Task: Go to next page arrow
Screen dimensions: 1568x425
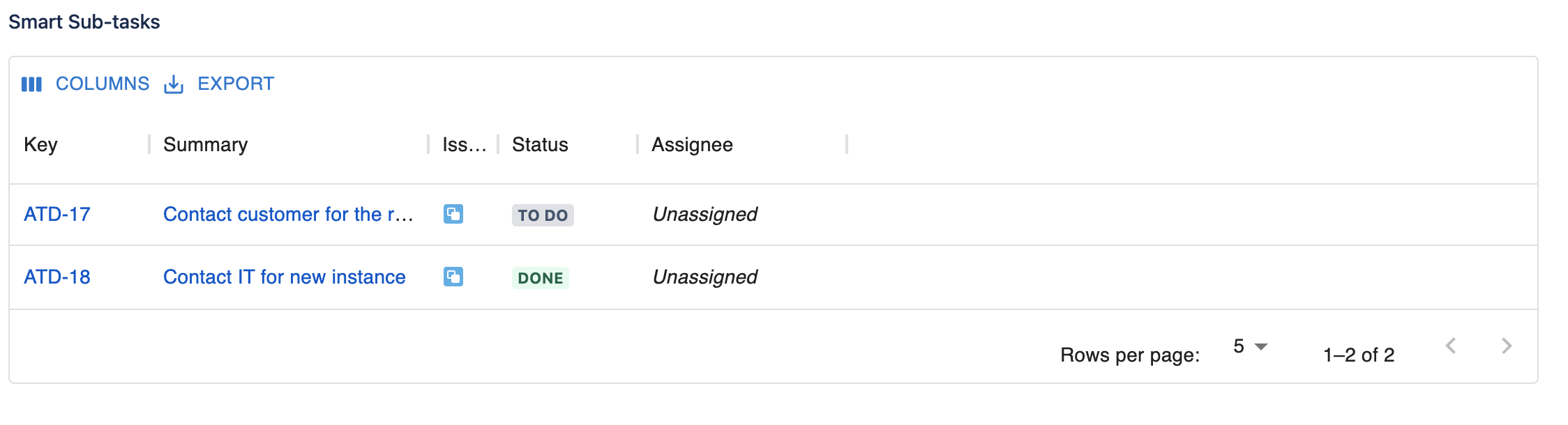Action: click(x=1507, y=346)
